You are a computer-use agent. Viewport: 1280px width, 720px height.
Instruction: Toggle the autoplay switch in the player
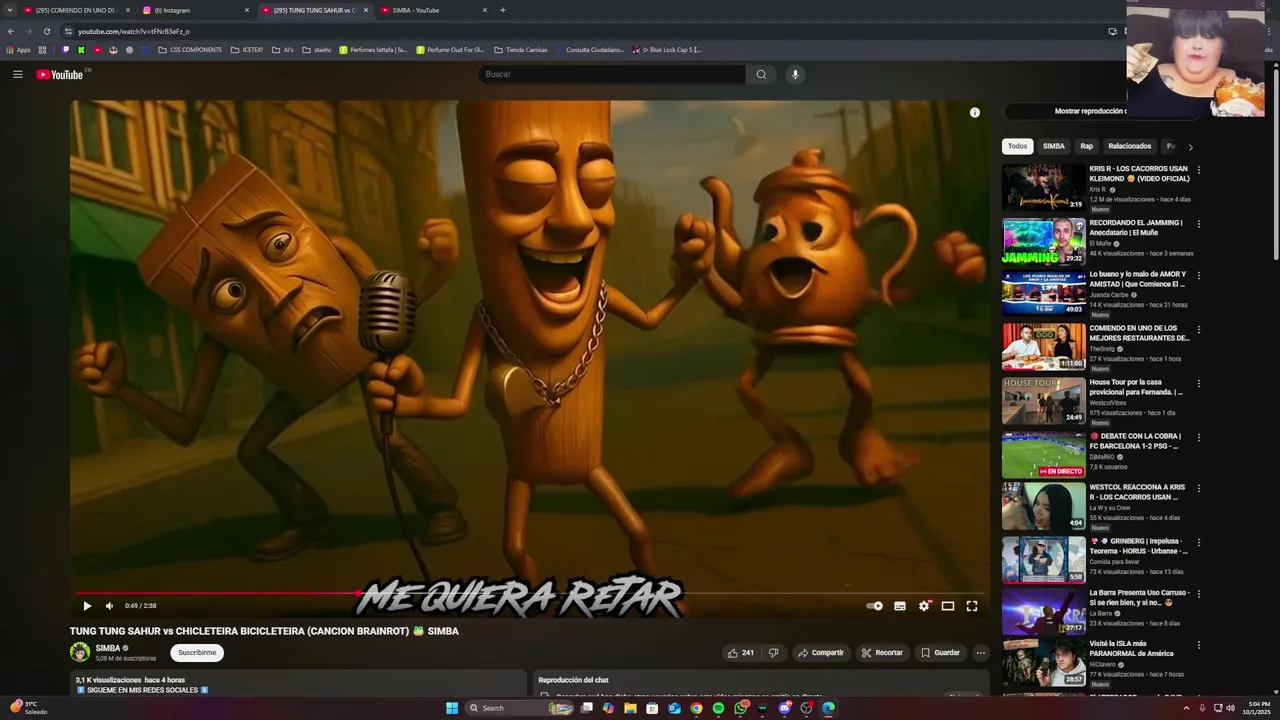875,606
